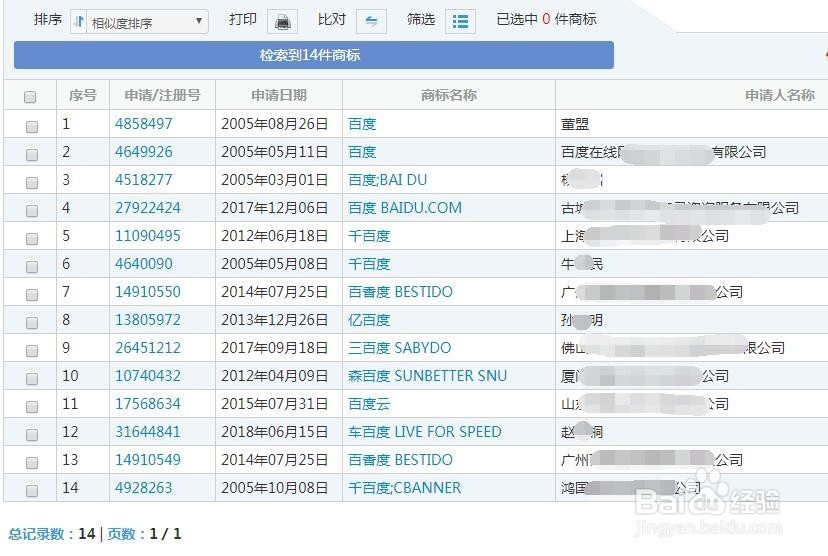
Task: Open trademark 车百度 LIVE FOR SPEED link
Action: click(x=425, y=431)
